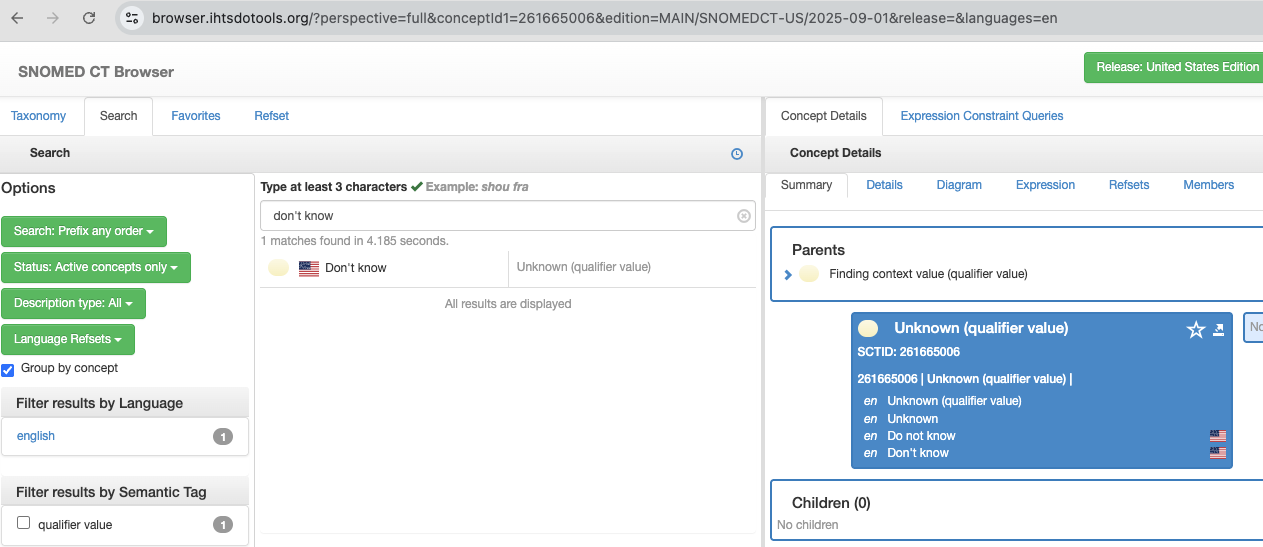Screen dimensions: 1263x547
Task: Click the US flag icon next to Don't know result
Action: pos(309,268)
